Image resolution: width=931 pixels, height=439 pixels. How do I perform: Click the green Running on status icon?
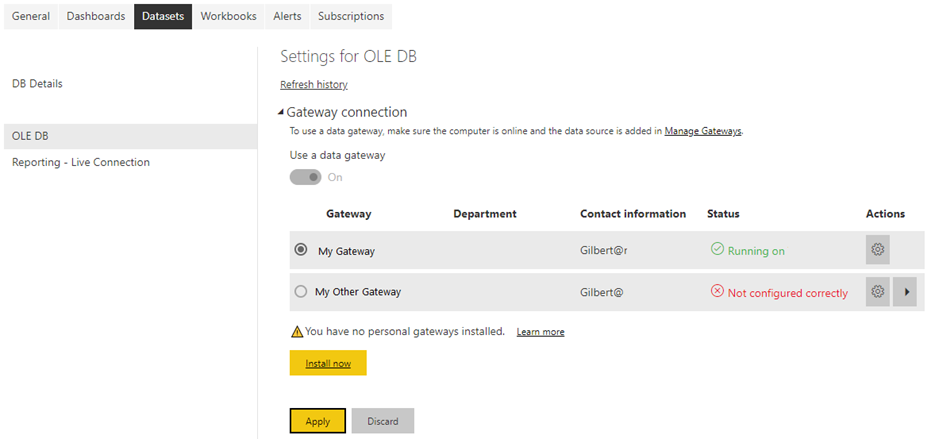[x=717, y=249]
